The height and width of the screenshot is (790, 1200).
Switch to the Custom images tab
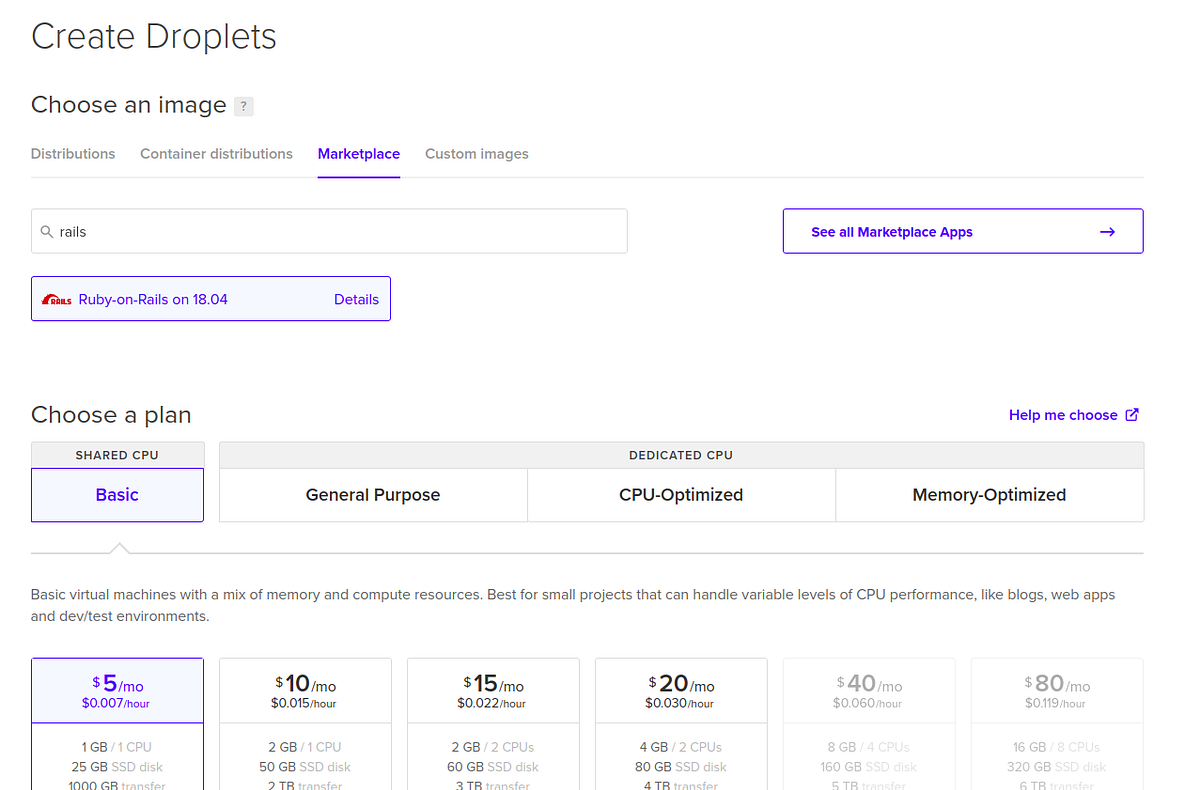477,154
